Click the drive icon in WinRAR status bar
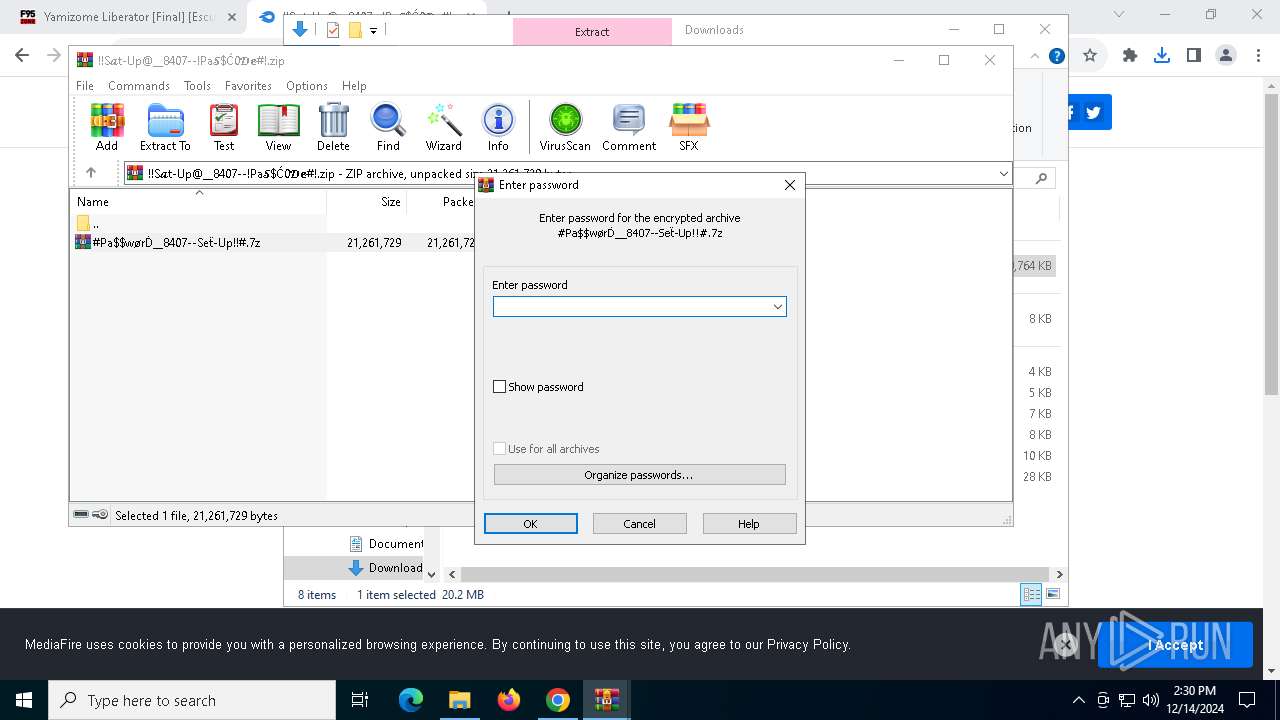 click(81, 515)
